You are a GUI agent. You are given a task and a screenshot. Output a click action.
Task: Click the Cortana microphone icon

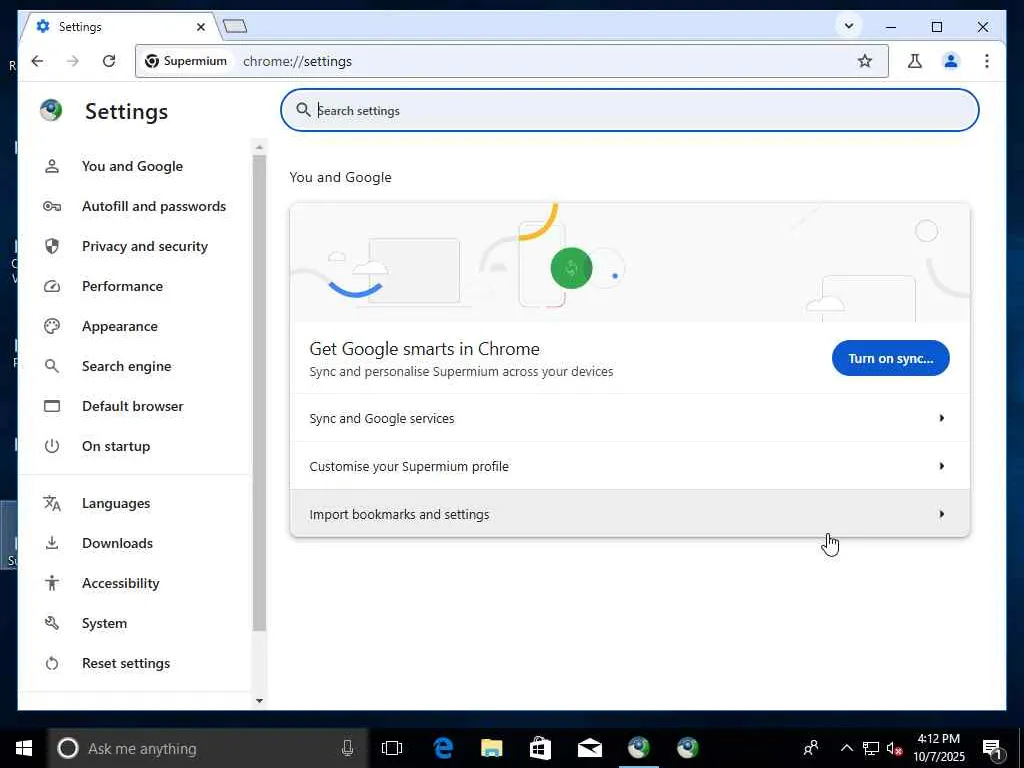tap(347, 748)
